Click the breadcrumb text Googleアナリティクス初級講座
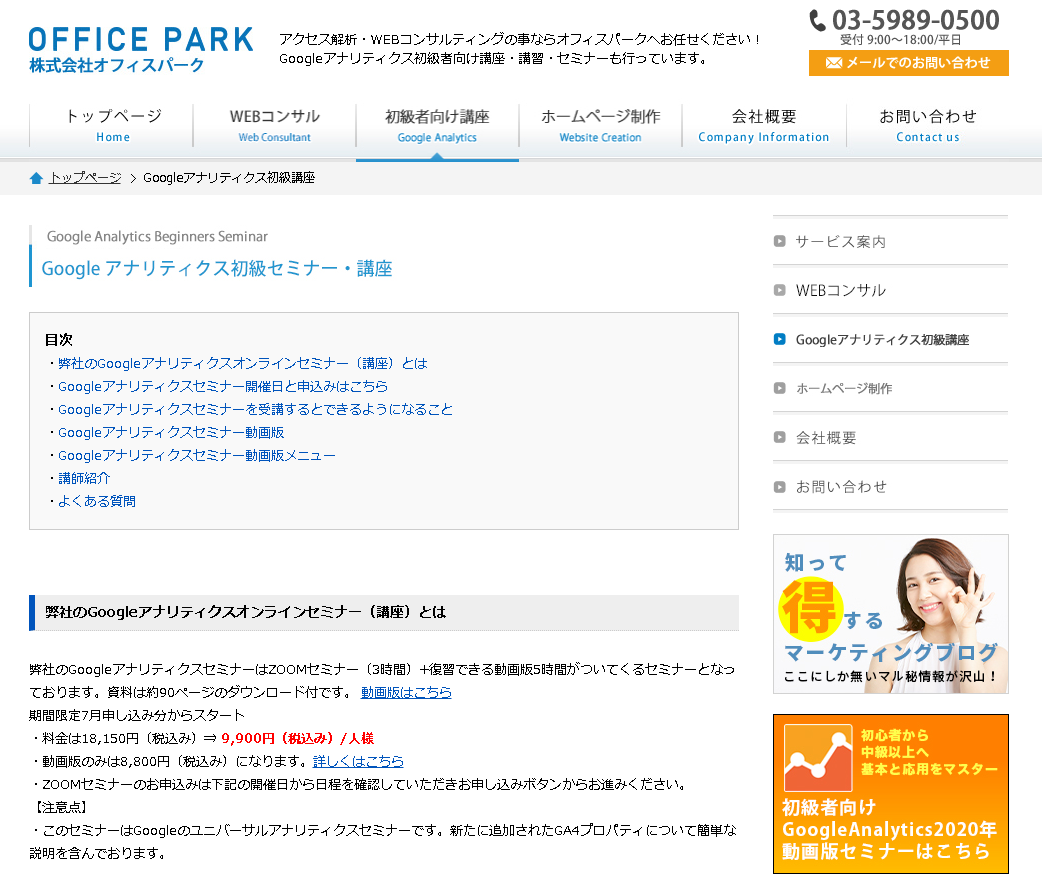 (x=229, y=177)
